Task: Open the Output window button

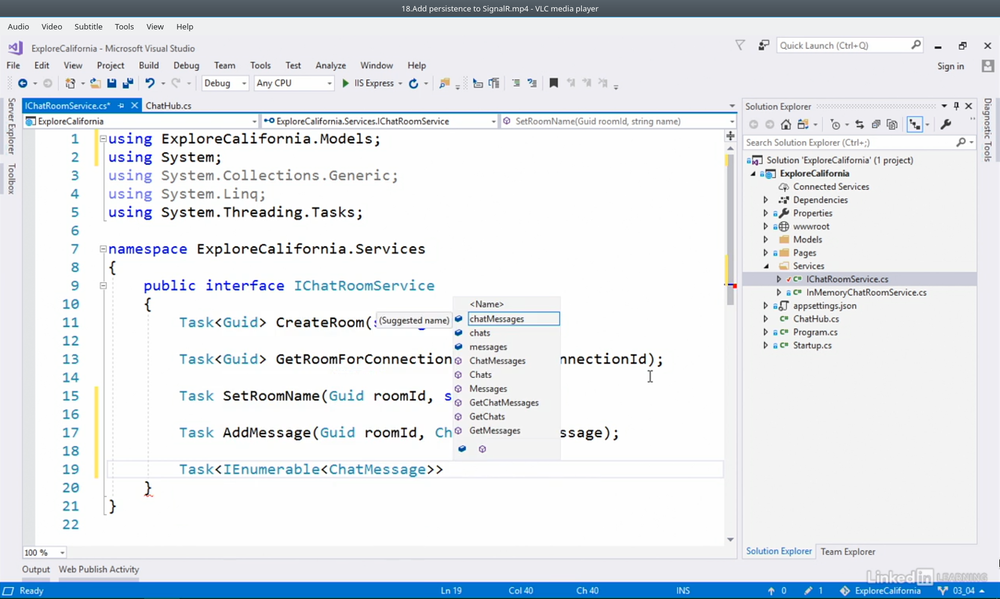Action: coord(36,570)
